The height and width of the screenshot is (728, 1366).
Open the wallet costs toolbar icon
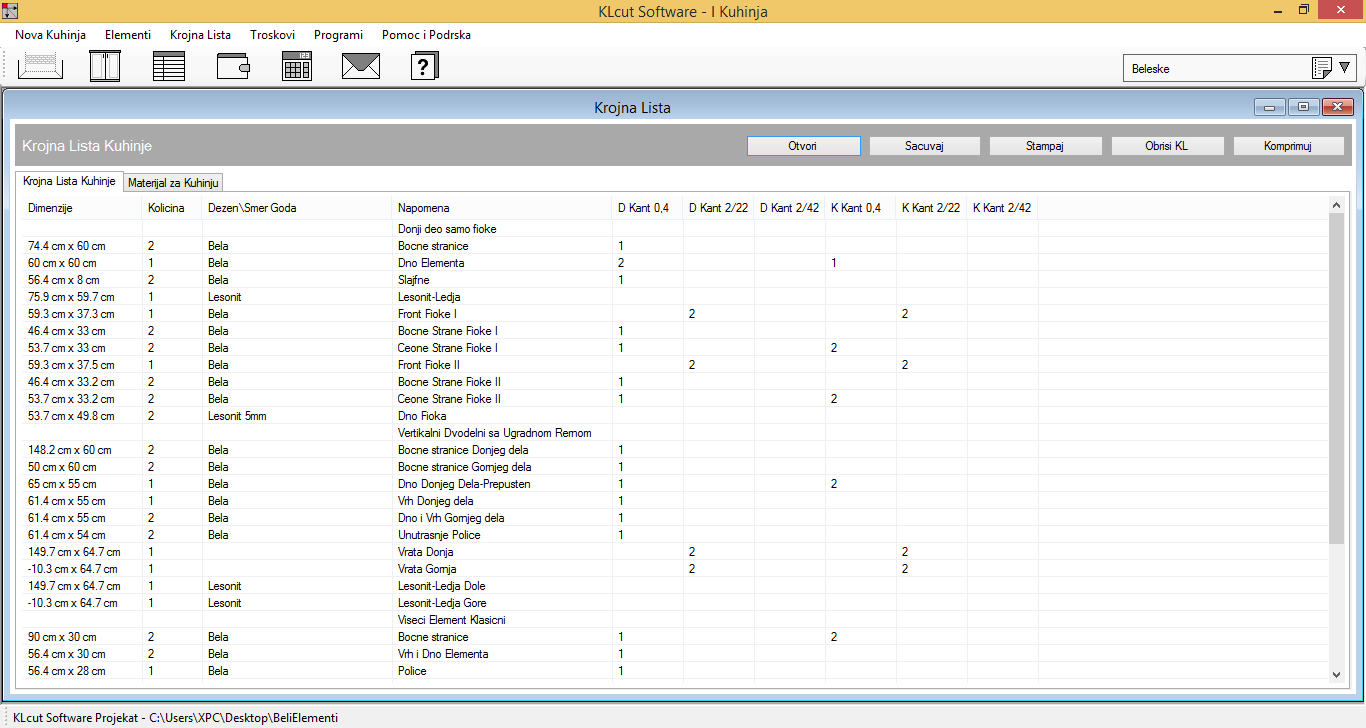[233, 67]
